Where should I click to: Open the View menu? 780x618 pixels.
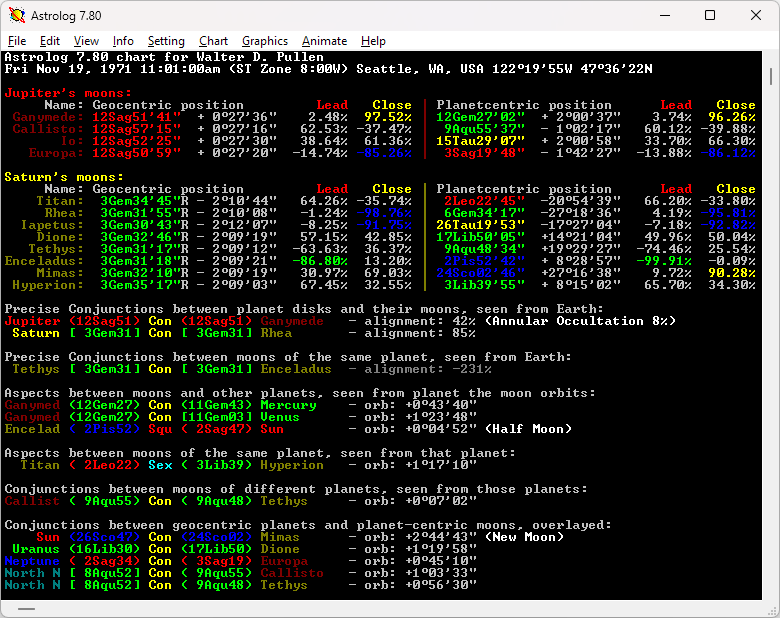click(86, 41)
